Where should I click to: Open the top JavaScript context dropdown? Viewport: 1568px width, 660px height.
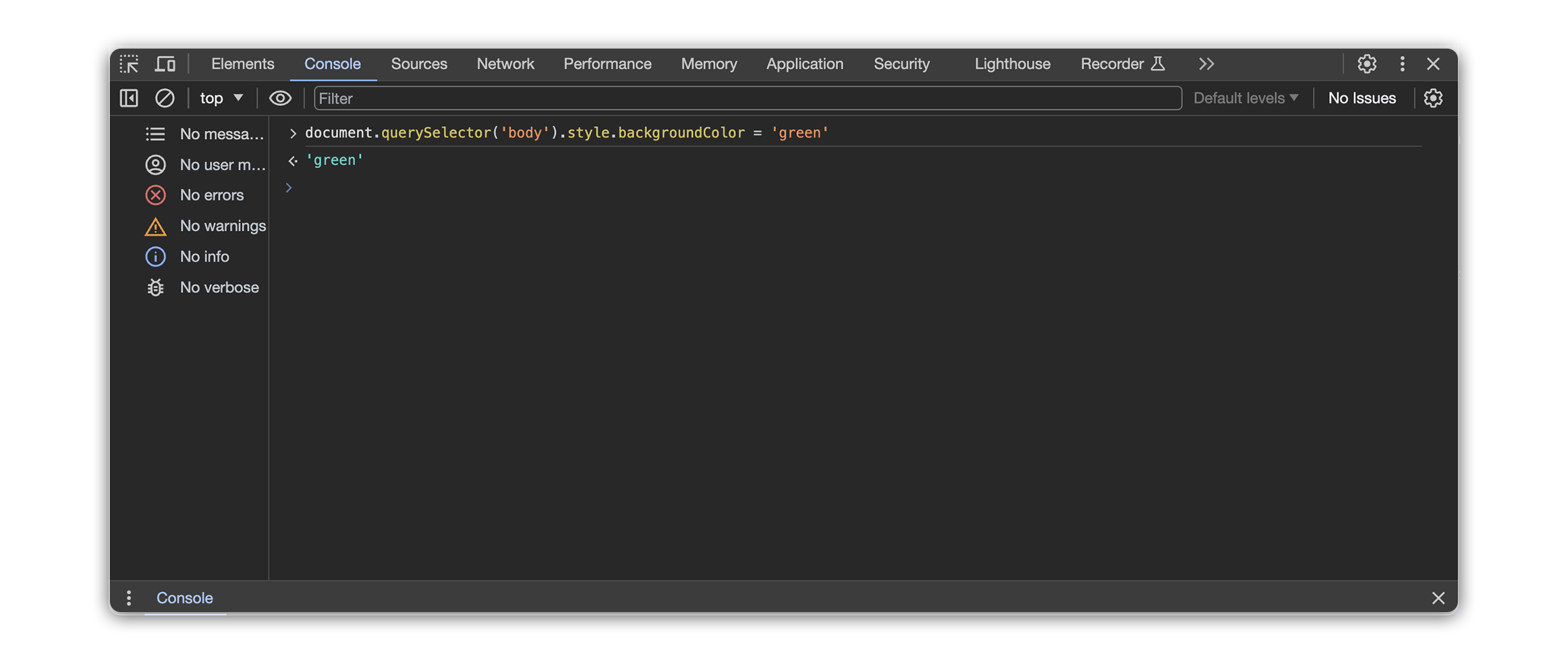click(221, 99)
